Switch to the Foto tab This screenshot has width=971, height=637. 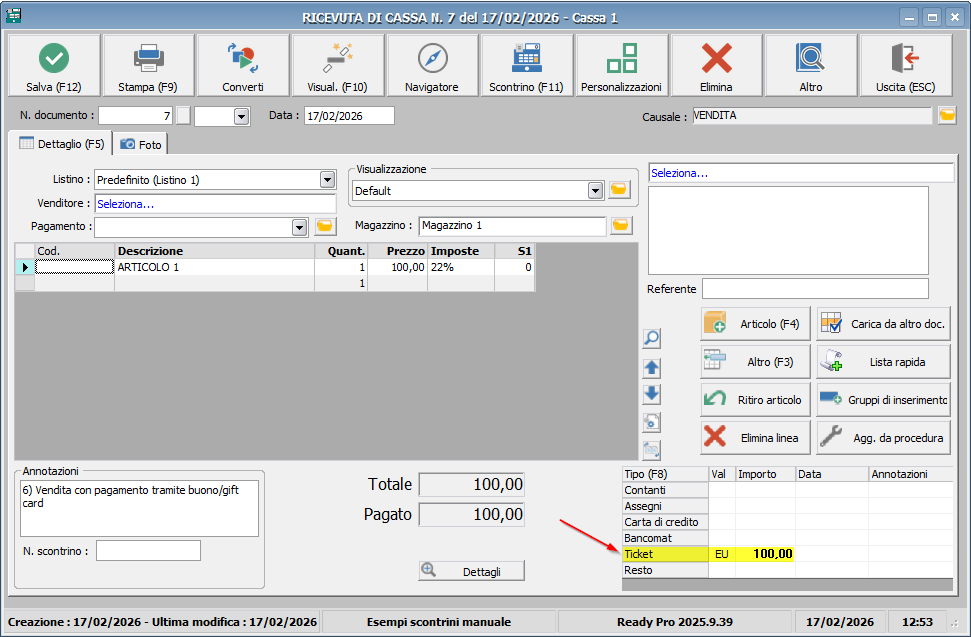(140, 144)
